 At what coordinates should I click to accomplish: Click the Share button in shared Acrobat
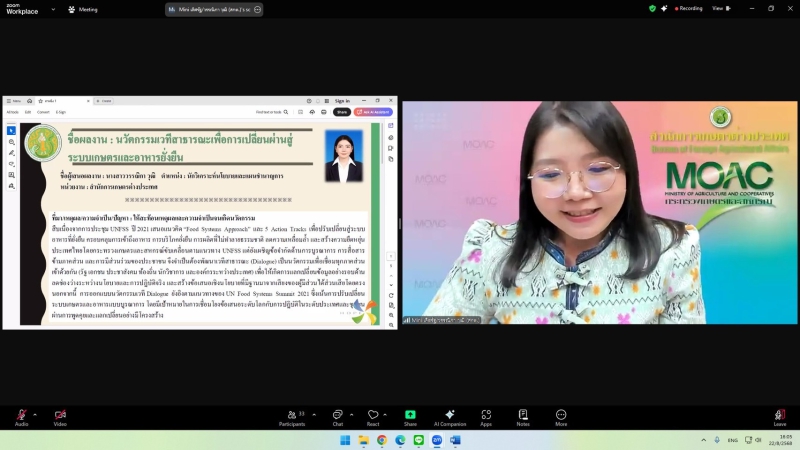(342, 112)
